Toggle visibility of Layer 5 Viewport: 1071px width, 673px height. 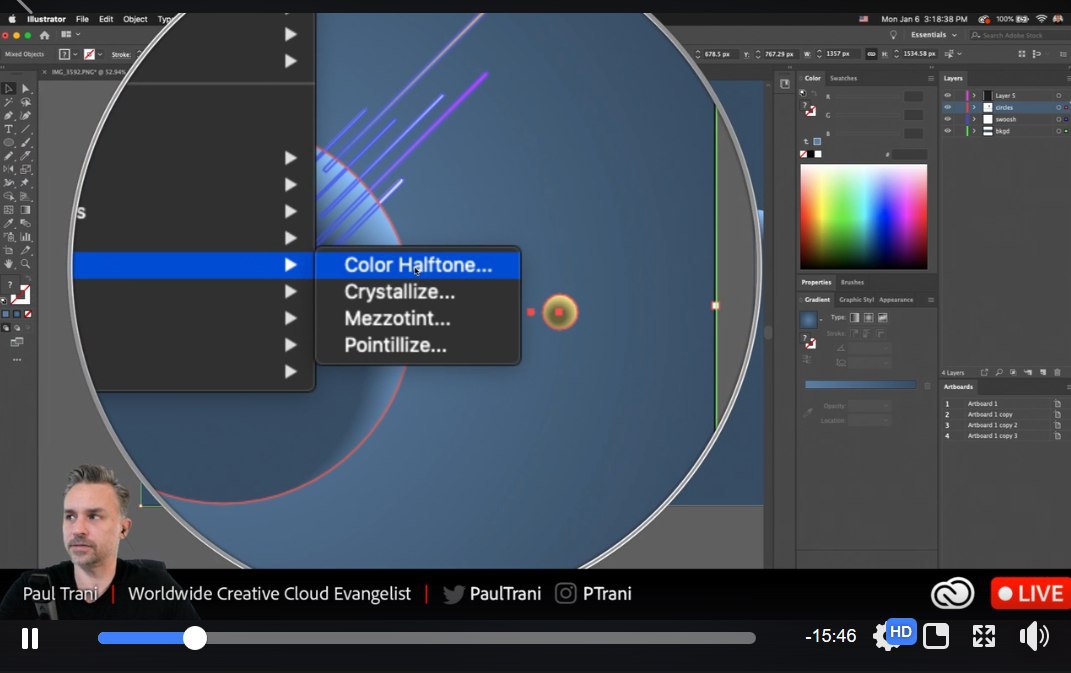947,96
